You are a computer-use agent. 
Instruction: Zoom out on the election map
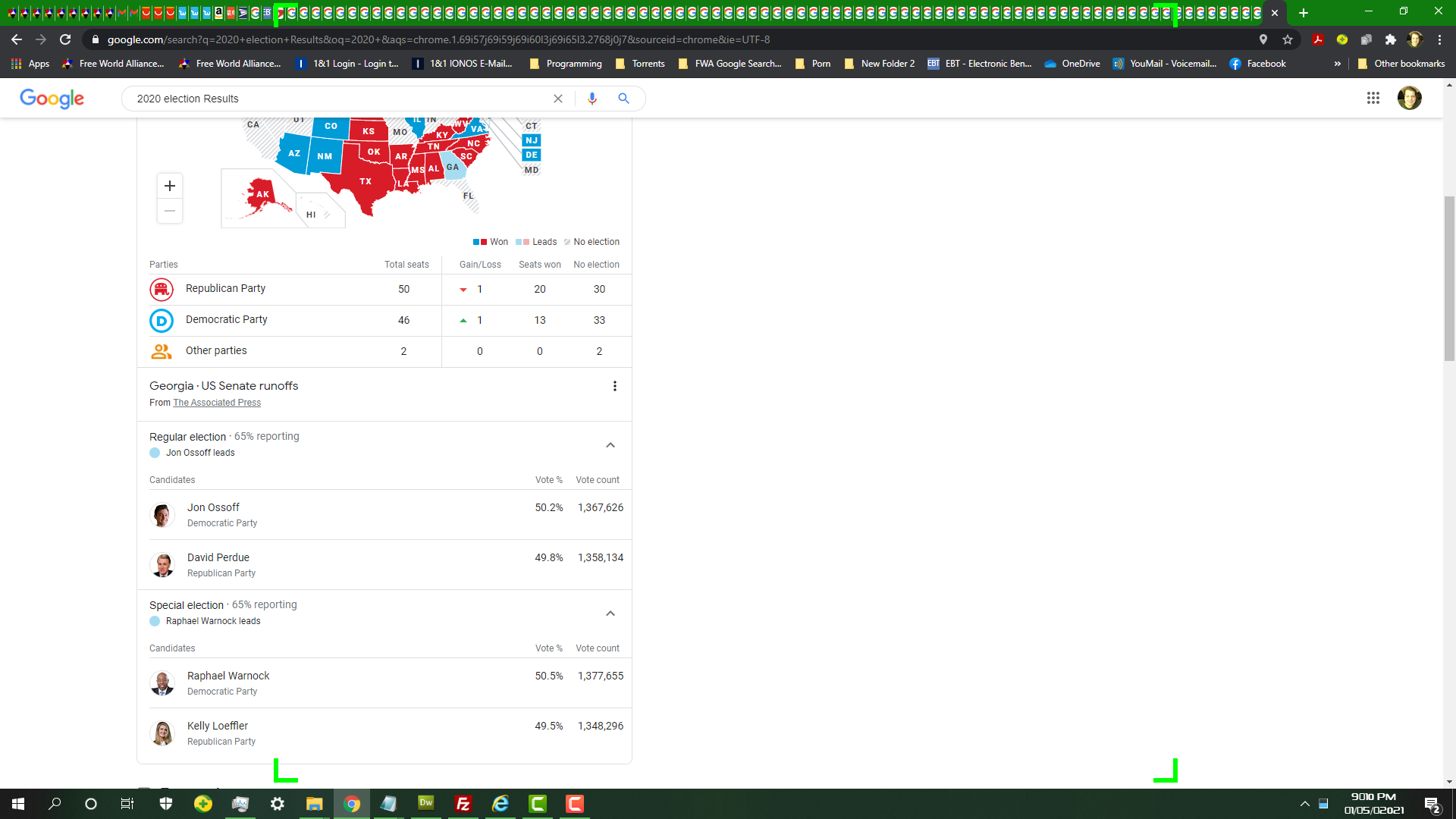[170, 211]
